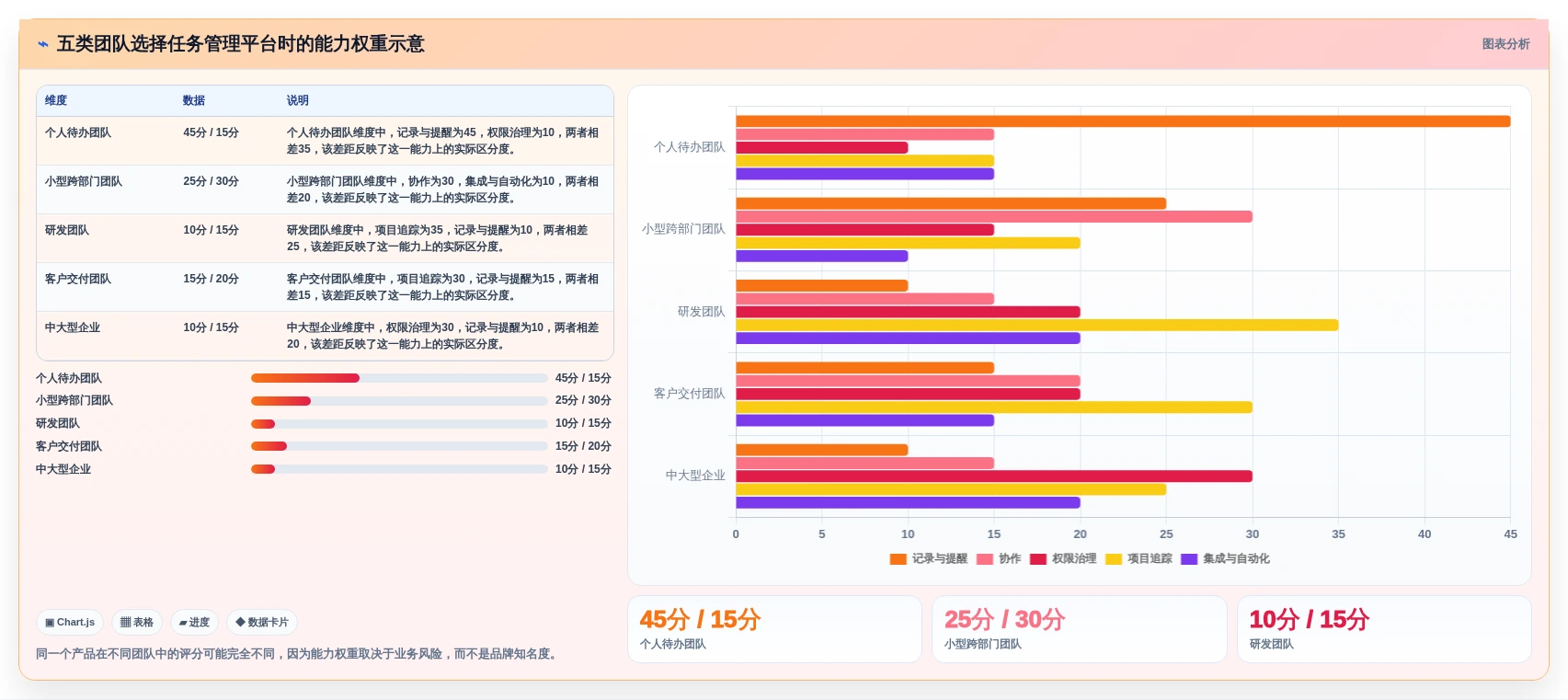Screen dimensions: 1568x700
Task: Click the blue icon beside the header title
Action: point(43,44)
